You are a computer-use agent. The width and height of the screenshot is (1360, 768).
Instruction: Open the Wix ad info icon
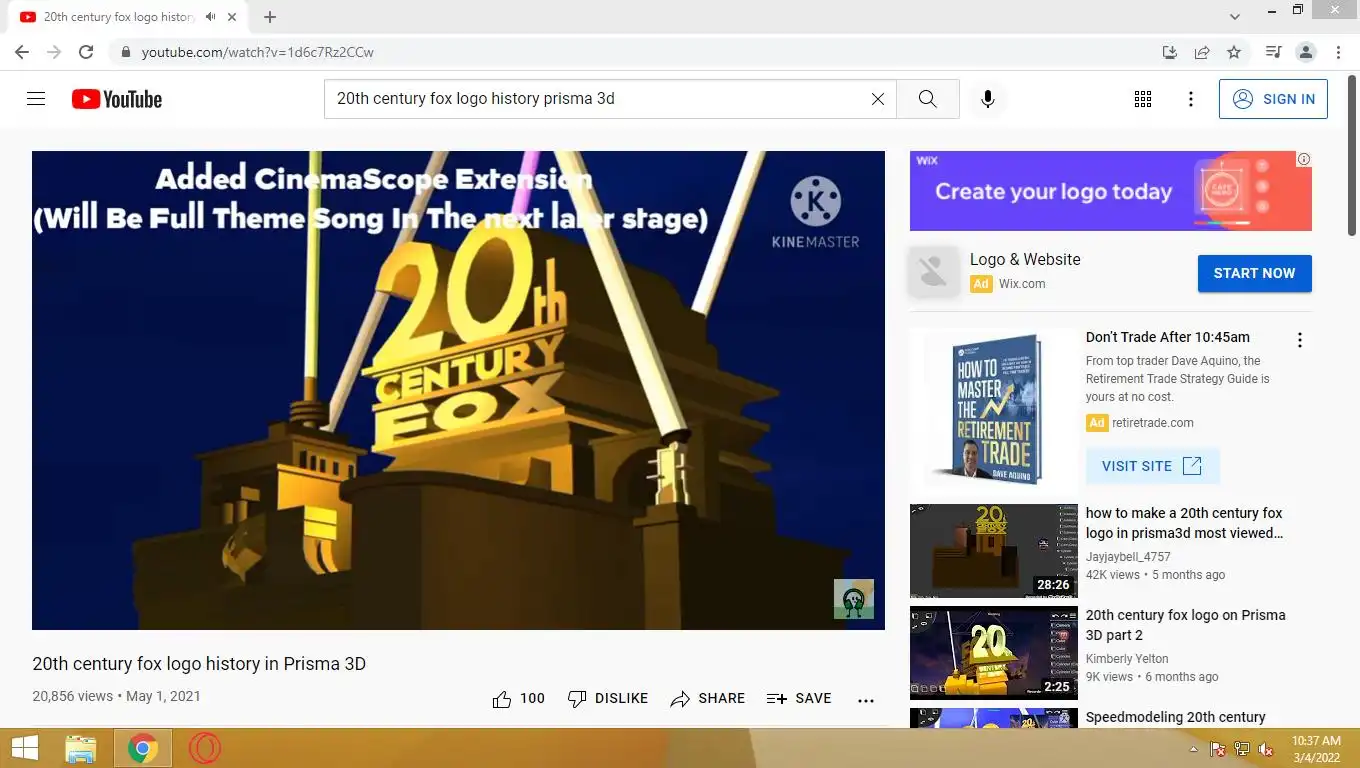pyautogui.click(x=1303, y=159)
